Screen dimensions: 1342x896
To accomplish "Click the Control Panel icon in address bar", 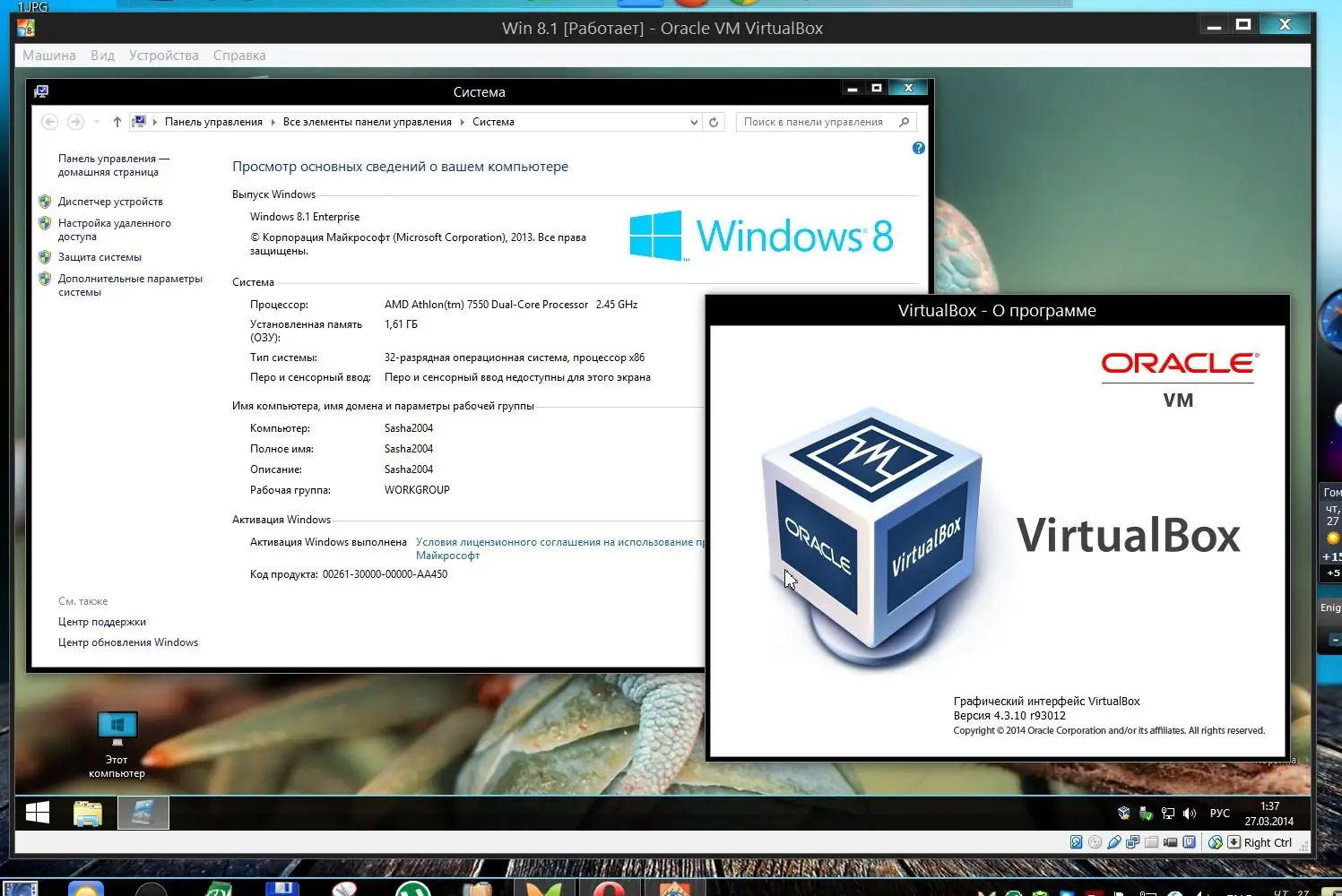I will click(x=139, y=122).
